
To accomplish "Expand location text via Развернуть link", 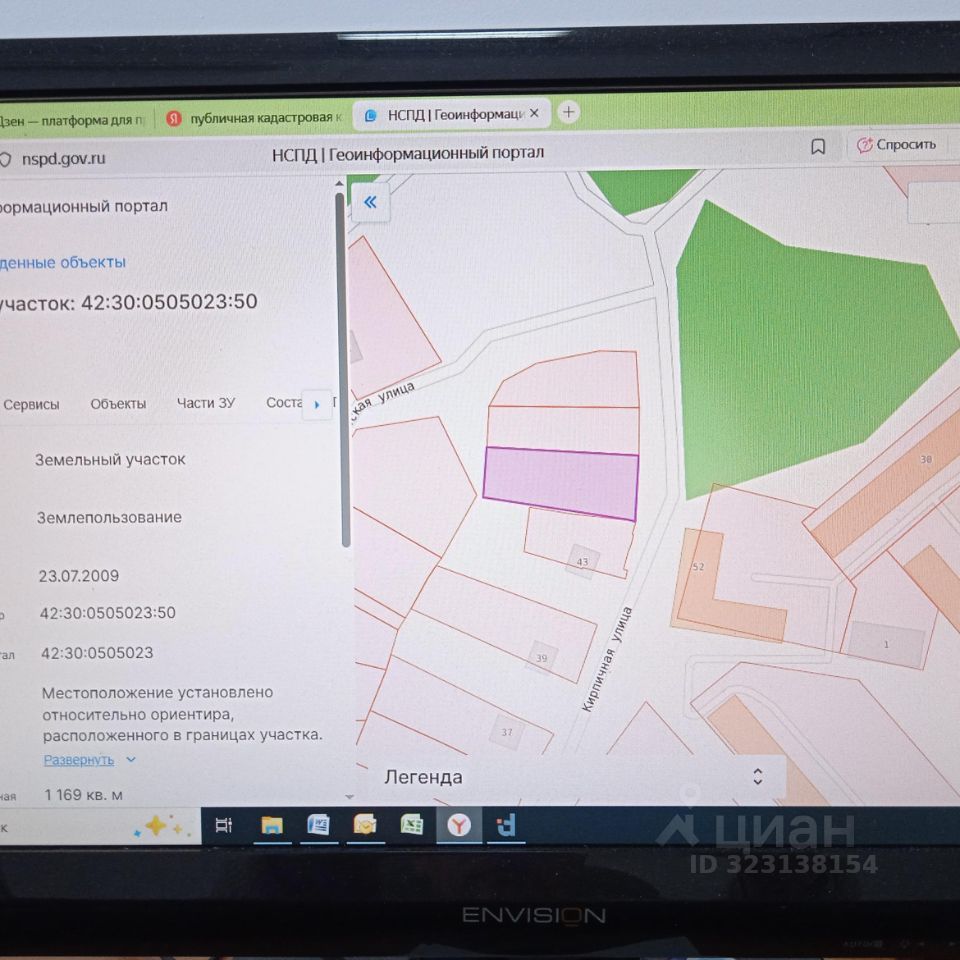I will click(x=78, y=760).
